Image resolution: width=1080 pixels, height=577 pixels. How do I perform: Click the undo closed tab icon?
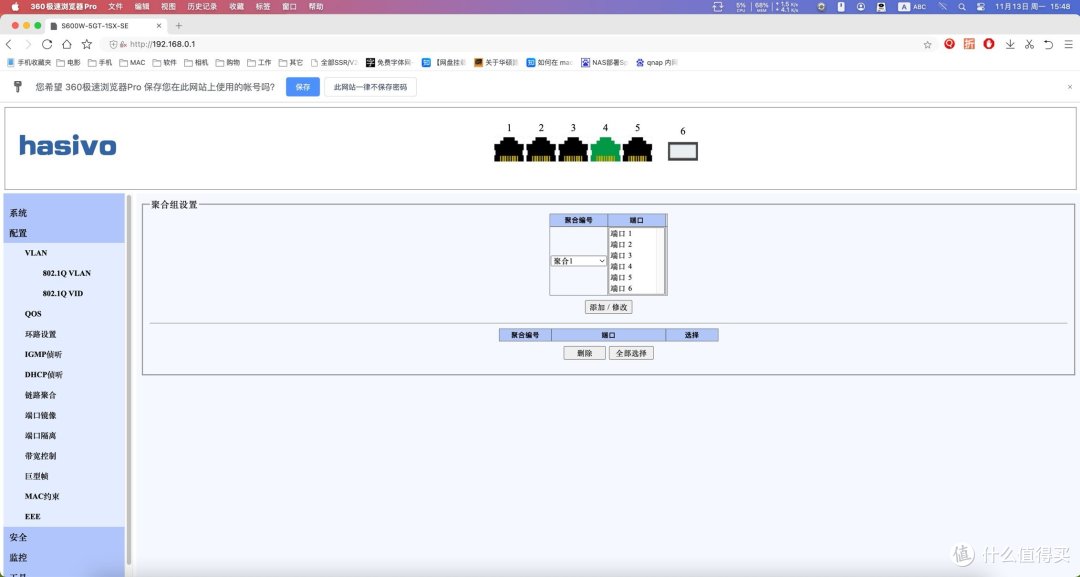click(x=1048, y=44)
